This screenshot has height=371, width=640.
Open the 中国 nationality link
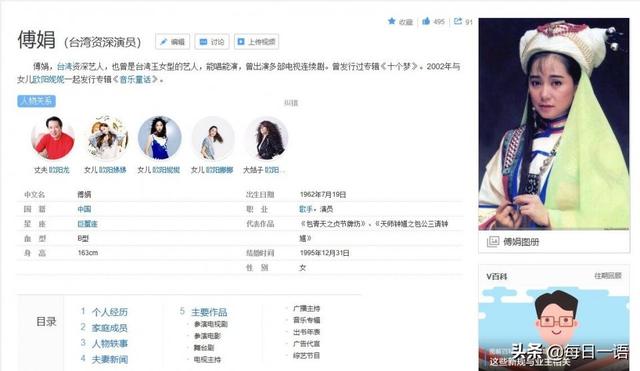pos(84,209)
